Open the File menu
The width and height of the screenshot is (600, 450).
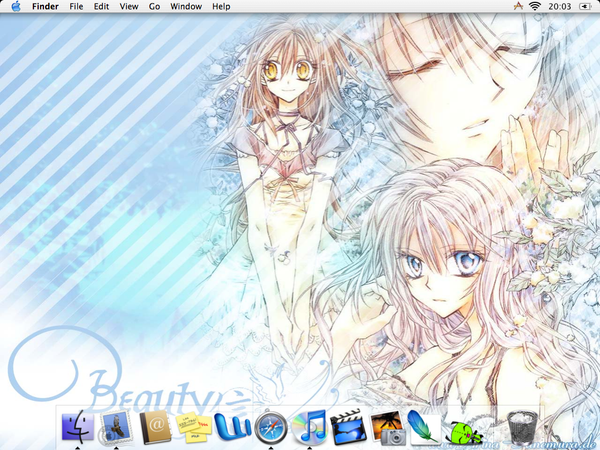(76, 7)
